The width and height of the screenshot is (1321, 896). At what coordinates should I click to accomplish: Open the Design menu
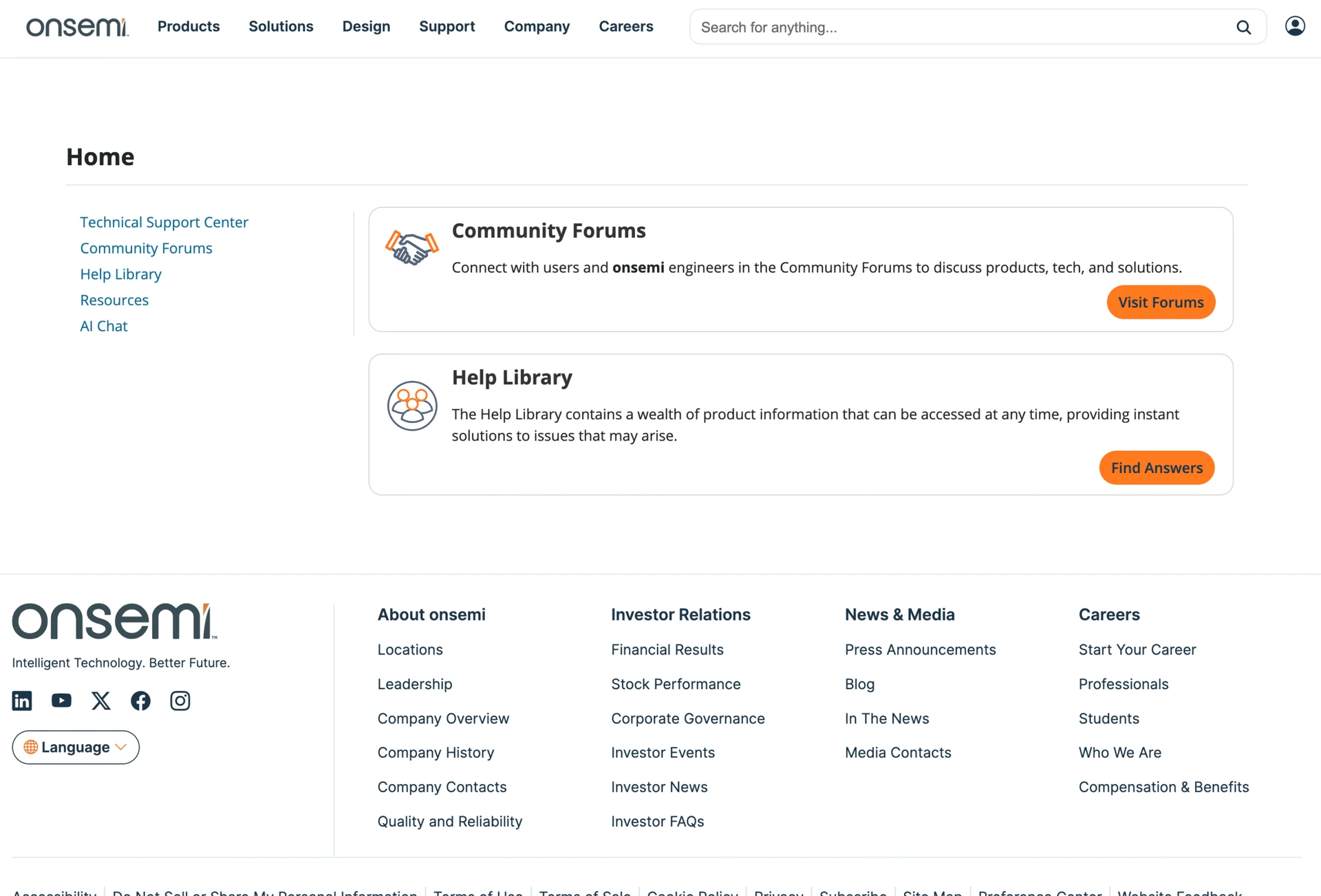pyautogui.click(x=366, y=26)
